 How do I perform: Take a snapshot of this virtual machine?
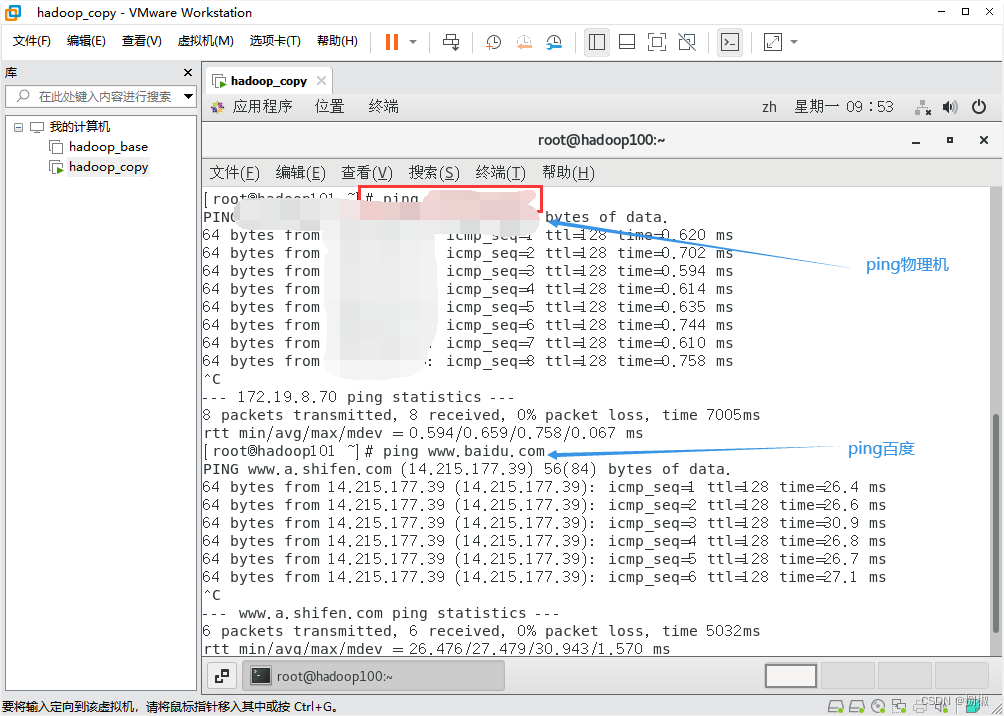(x=494, y=42)
